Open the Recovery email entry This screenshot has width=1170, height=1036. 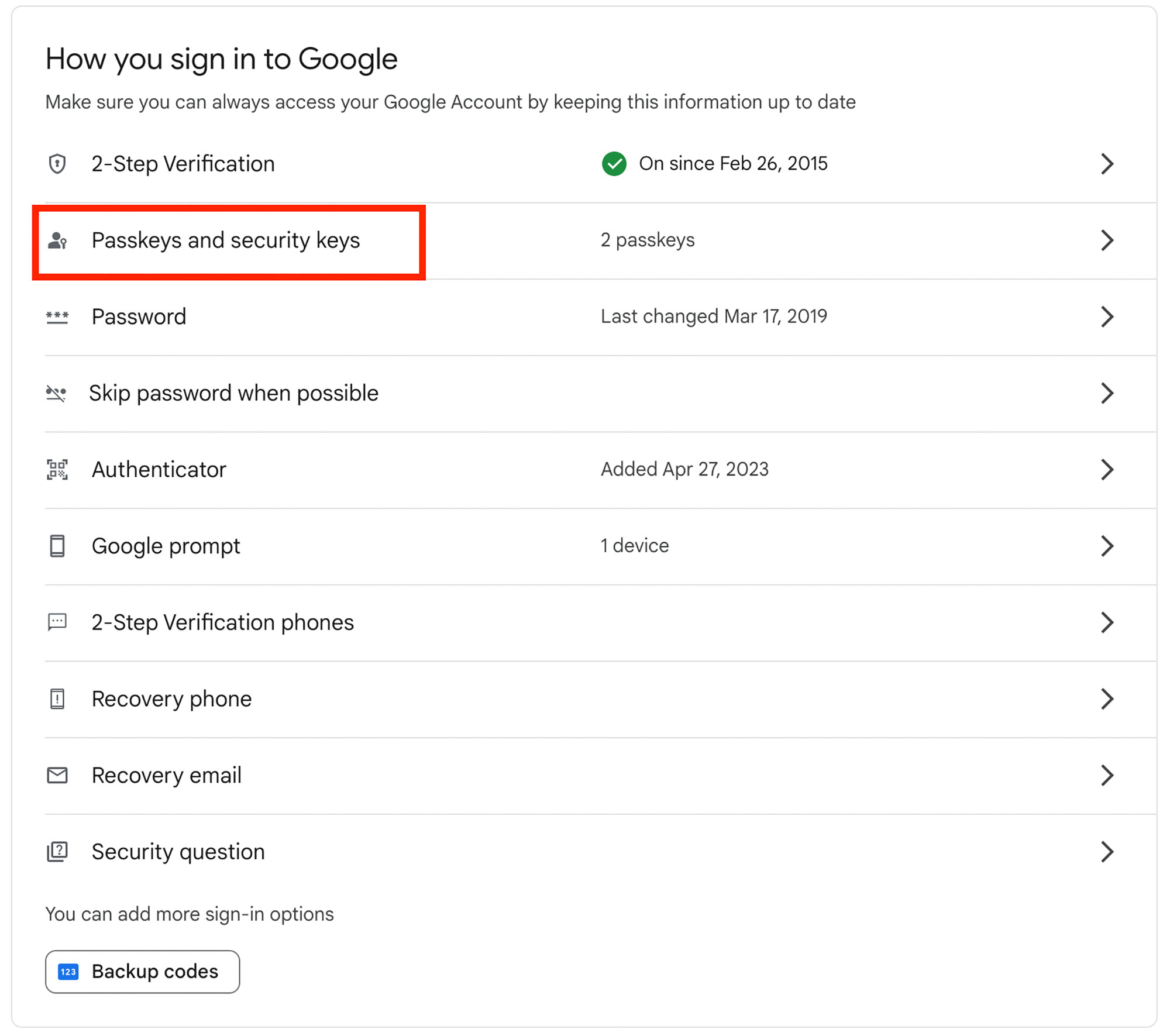click(x=167, y=775)
